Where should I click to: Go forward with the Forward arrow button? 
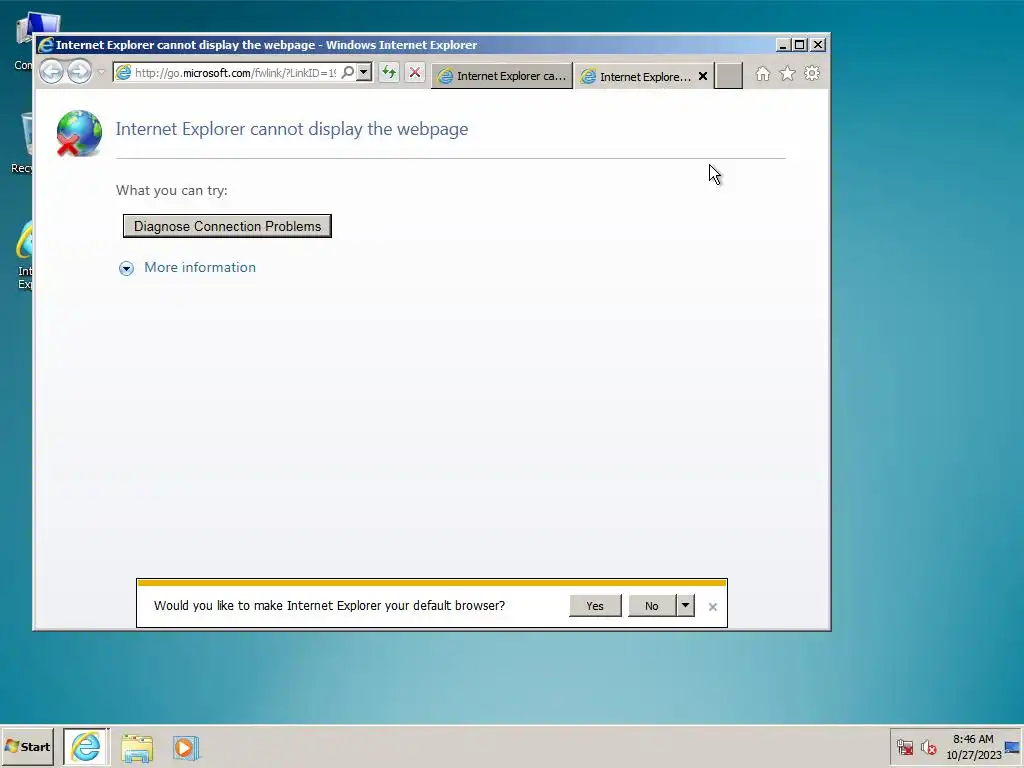(x=79, y=72)
